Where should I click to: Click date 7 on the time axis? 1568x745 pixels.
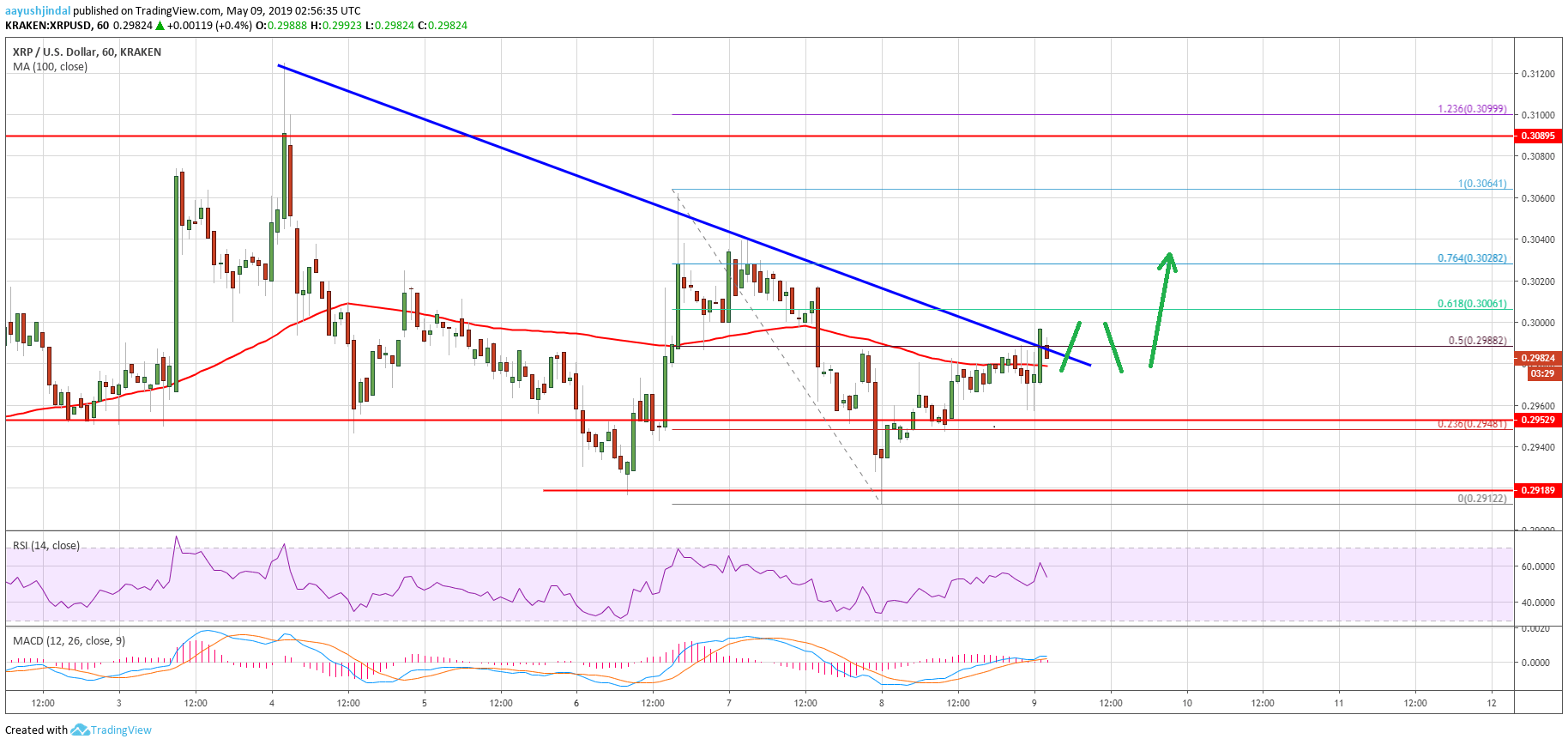729,703
